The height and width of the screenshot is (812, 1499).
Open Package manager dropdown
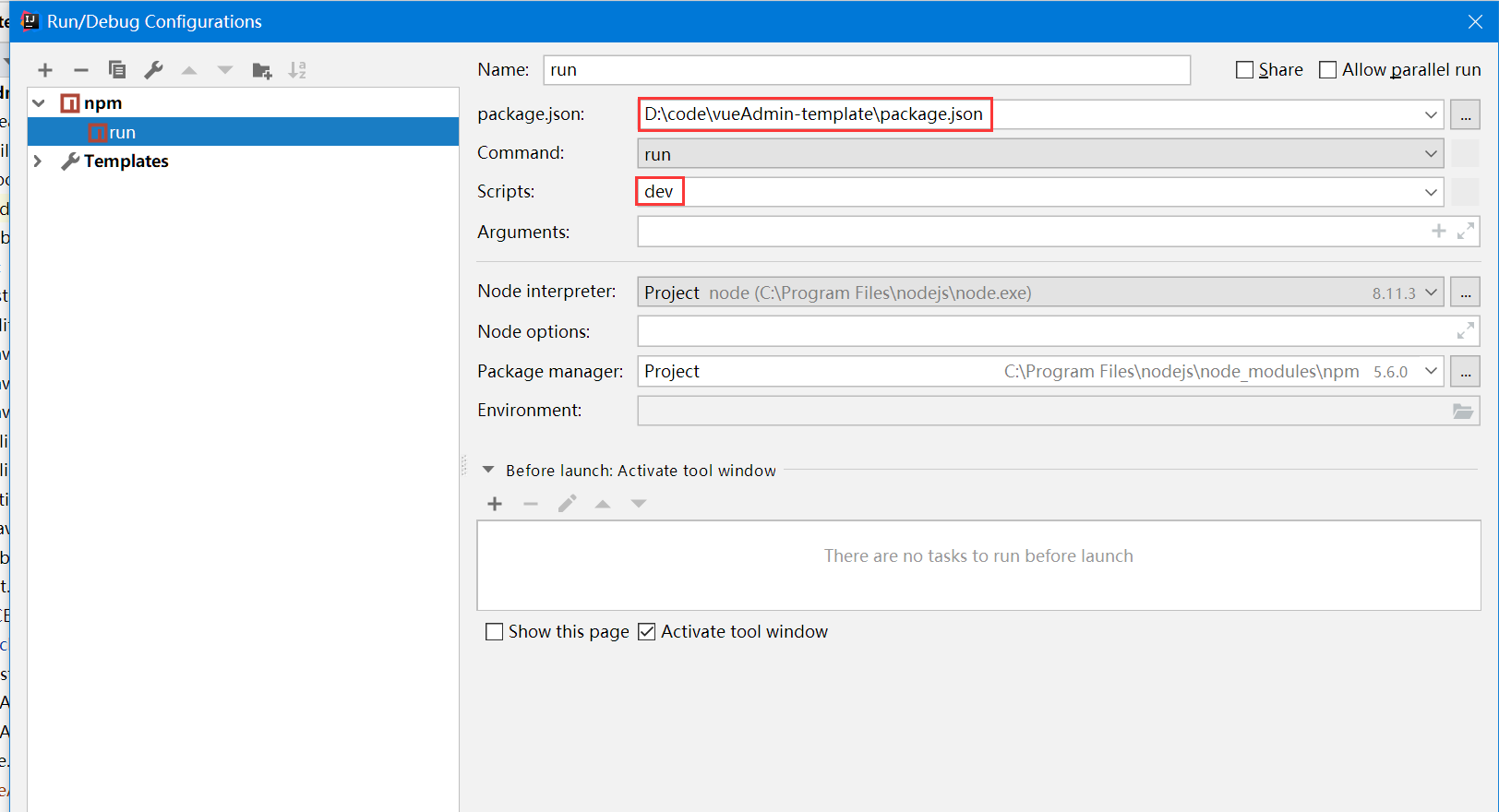[x=1431, y=372]
